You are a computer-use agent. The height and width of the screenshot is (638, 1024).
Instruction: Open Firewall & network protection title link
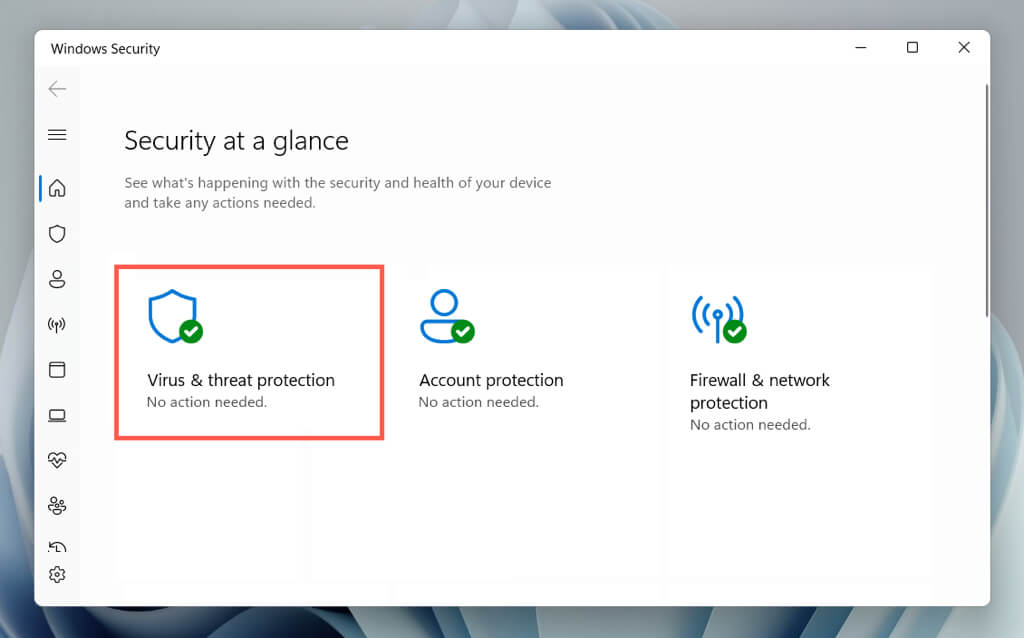(760, 391)
